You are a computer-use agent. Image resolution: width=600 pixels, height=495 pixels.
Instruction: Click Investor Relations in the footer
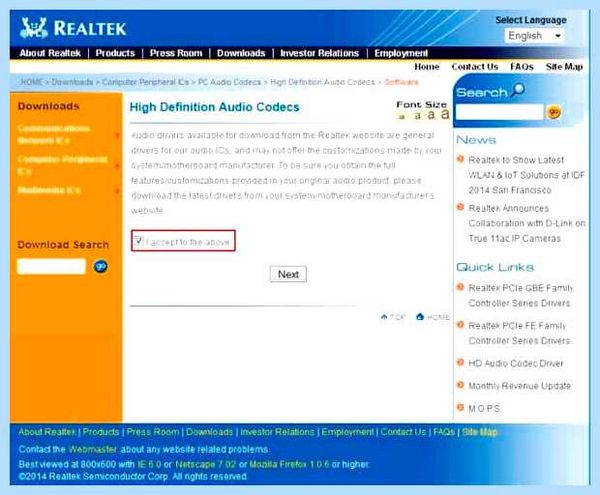click(x=277, y=432)
